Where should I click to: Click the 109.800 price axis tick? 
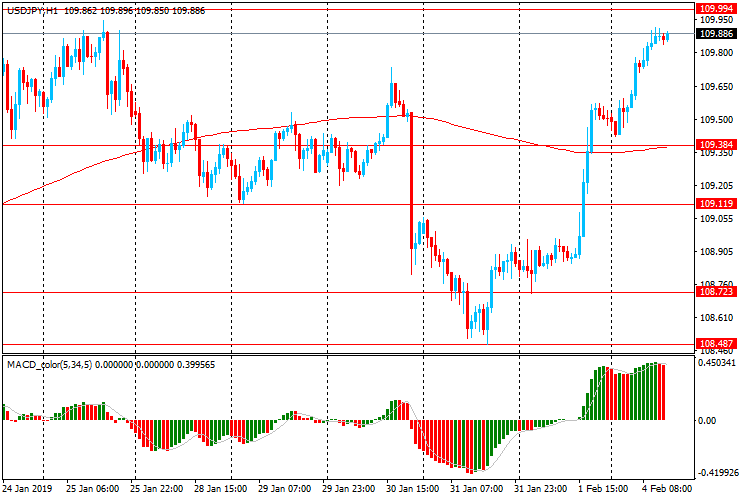pos(712,53)
